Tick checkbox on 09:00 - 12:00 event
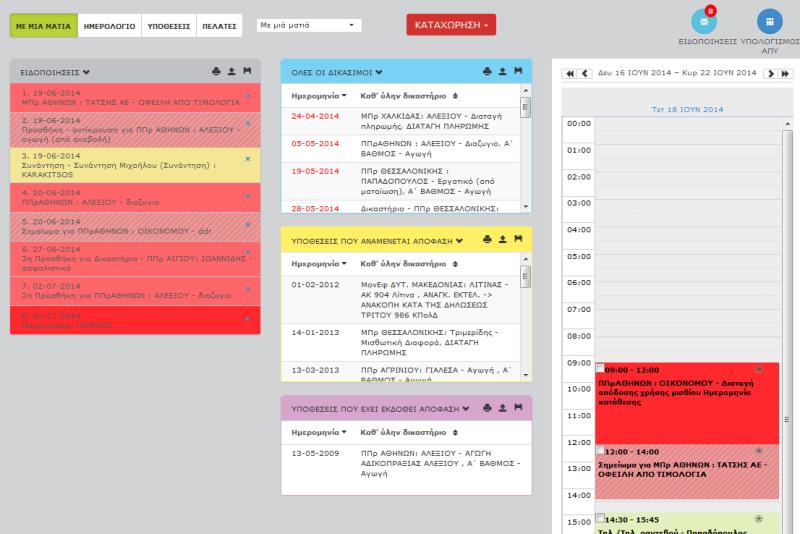The height and width of the screenshot is (534, 800). 600,368
